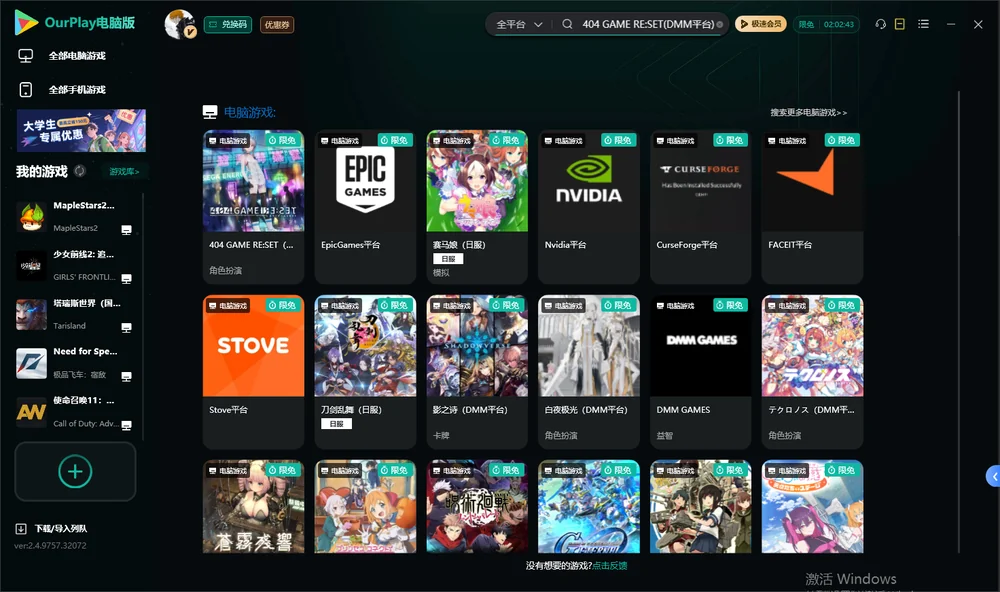Open 极速会员 membership button
Viewport: 1000px width, 592px height.
761,24
